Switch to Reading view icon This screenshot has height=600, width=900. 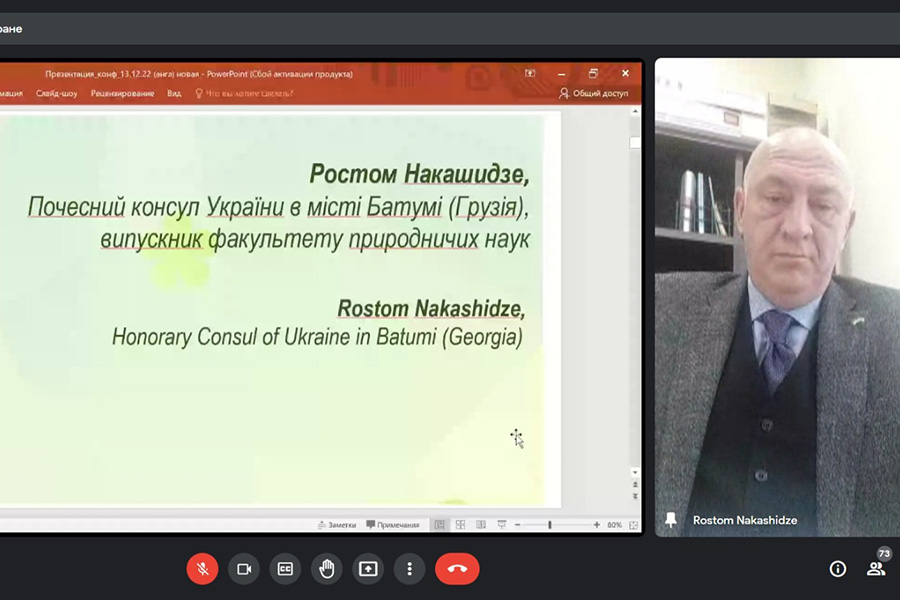click(481, 525)
